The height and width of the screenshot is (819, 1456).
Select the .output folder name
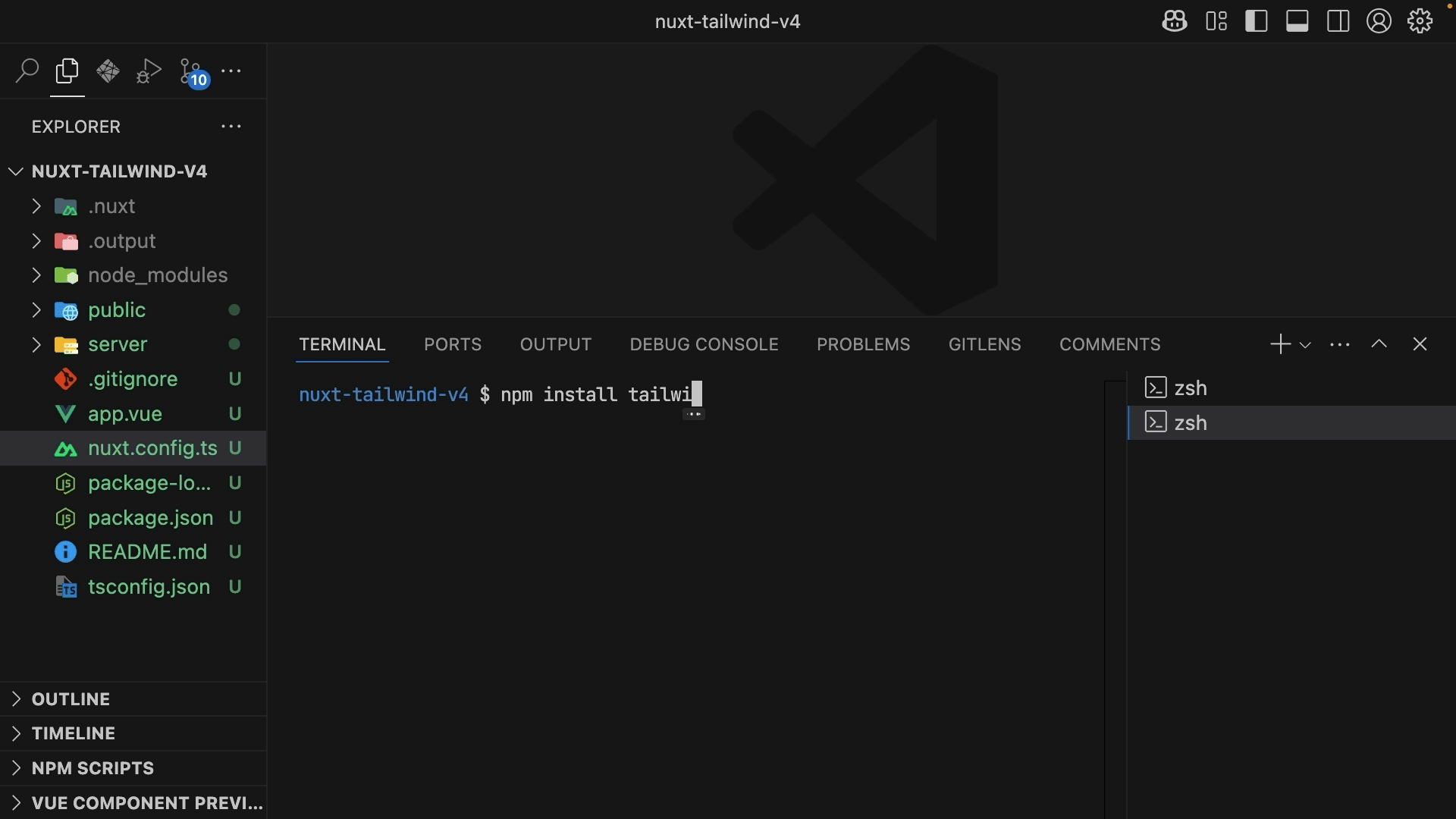(121, 241)
